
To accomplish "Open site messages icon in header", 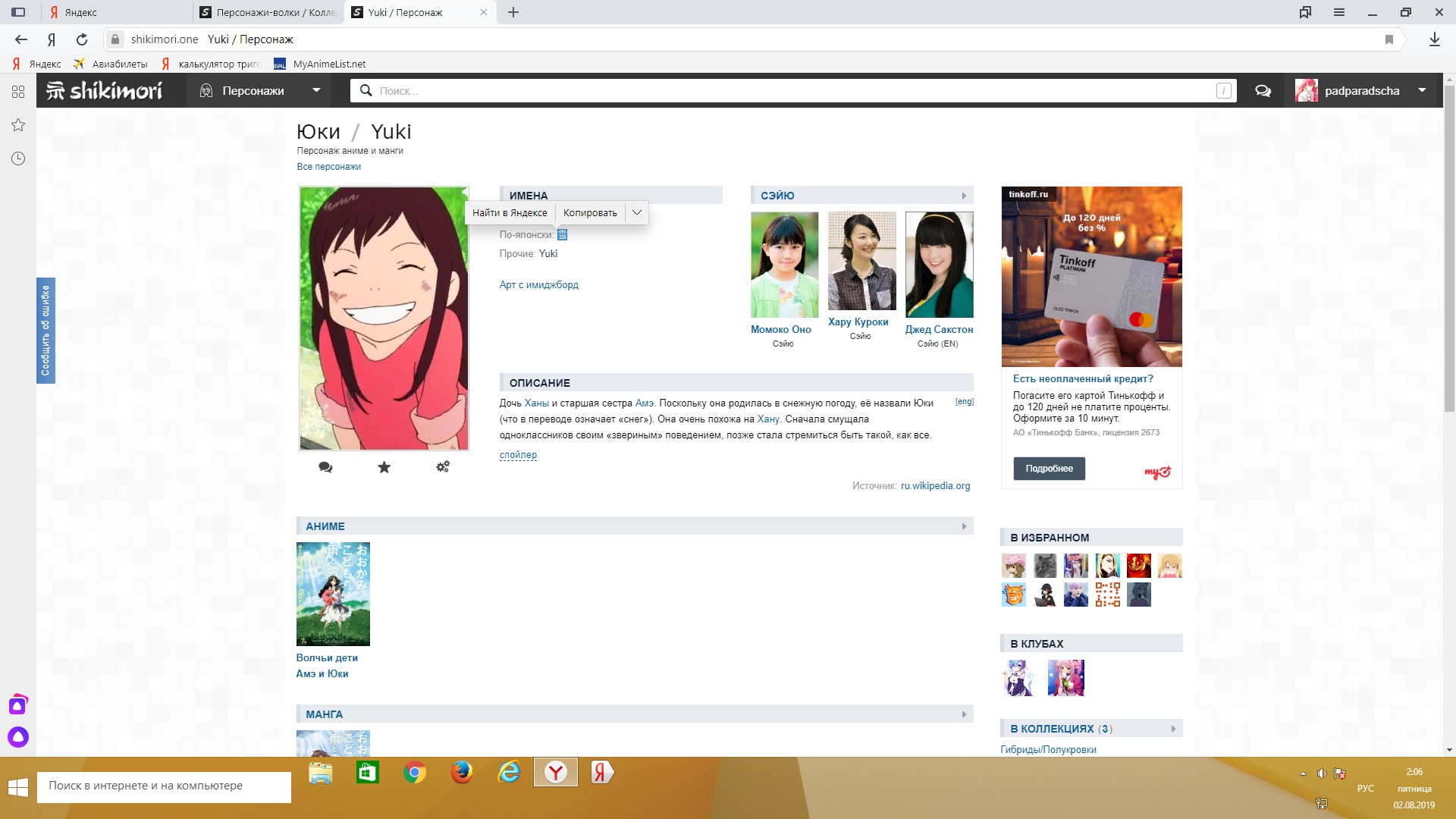I will click(1263, 91).
